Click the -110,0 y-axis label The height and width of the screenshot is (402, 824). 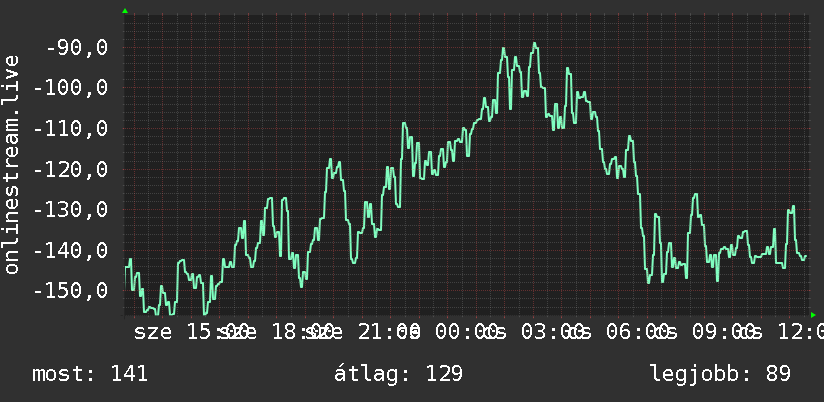[x=71, y=128]
